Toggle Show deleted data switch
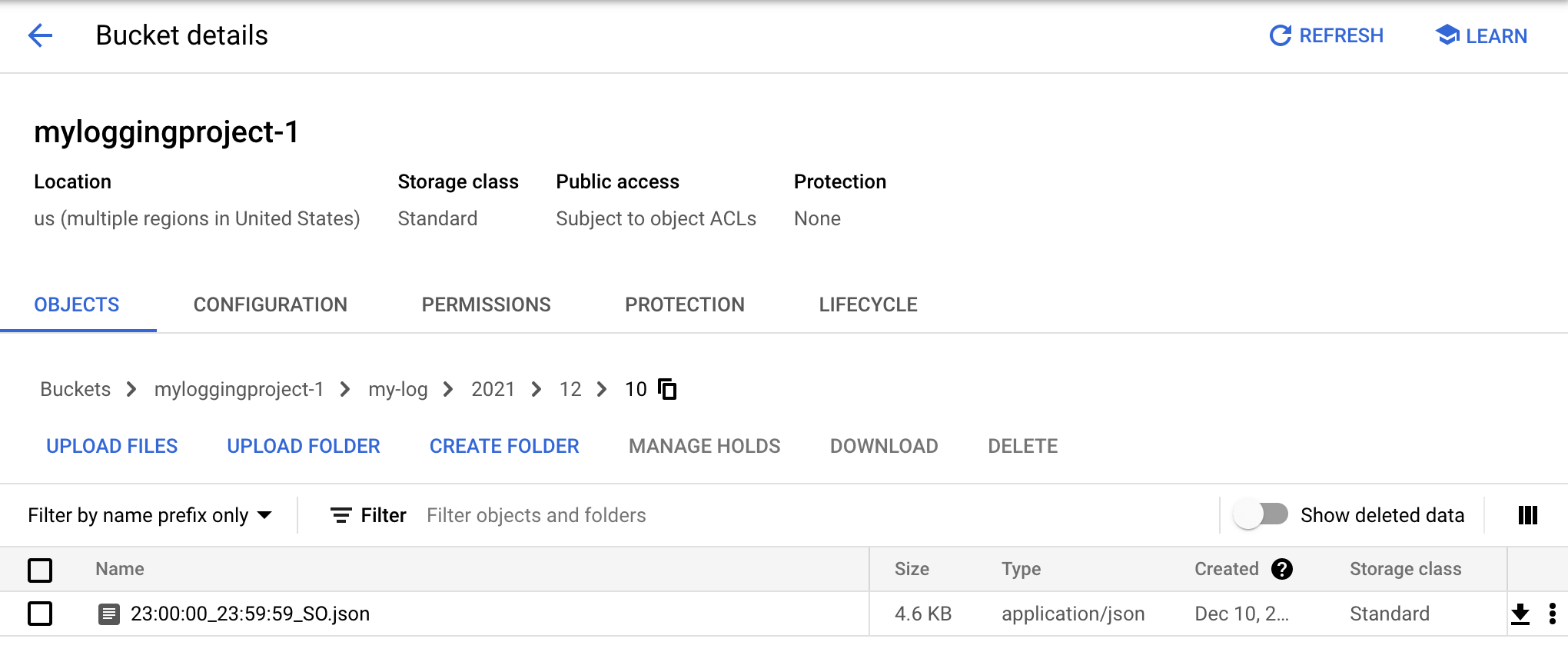The height and width of the screenshot is (652, 1568). [x=1261, y=514]
